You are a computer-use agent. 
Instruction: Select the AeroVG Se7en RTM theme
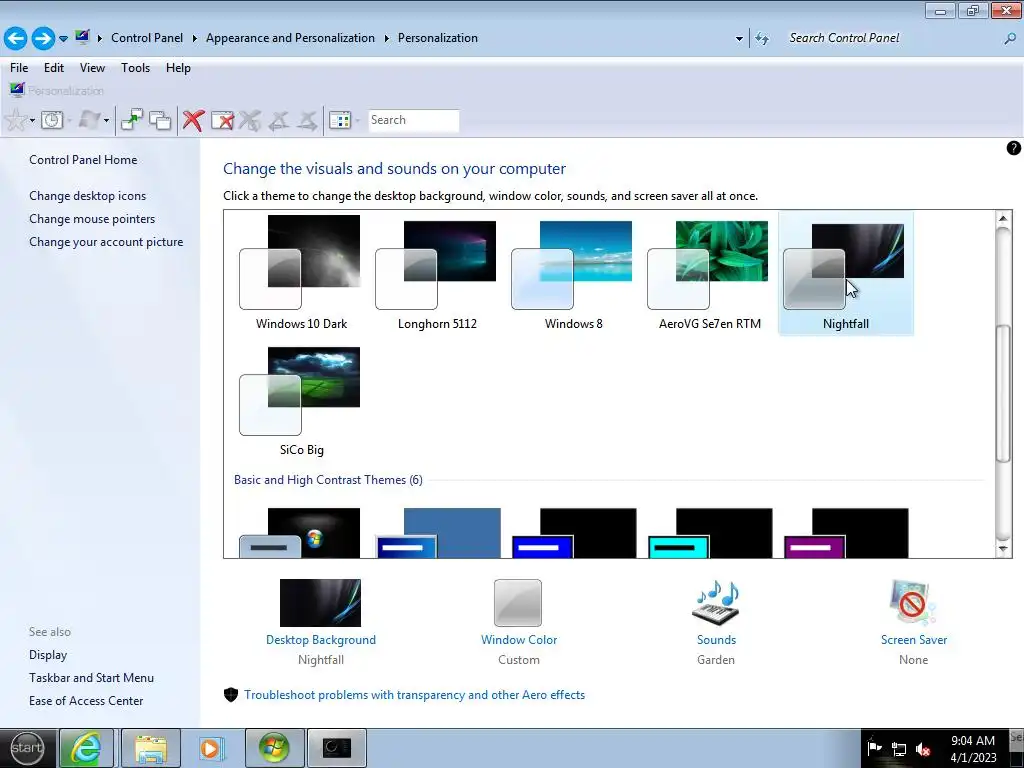pos(709,273)
